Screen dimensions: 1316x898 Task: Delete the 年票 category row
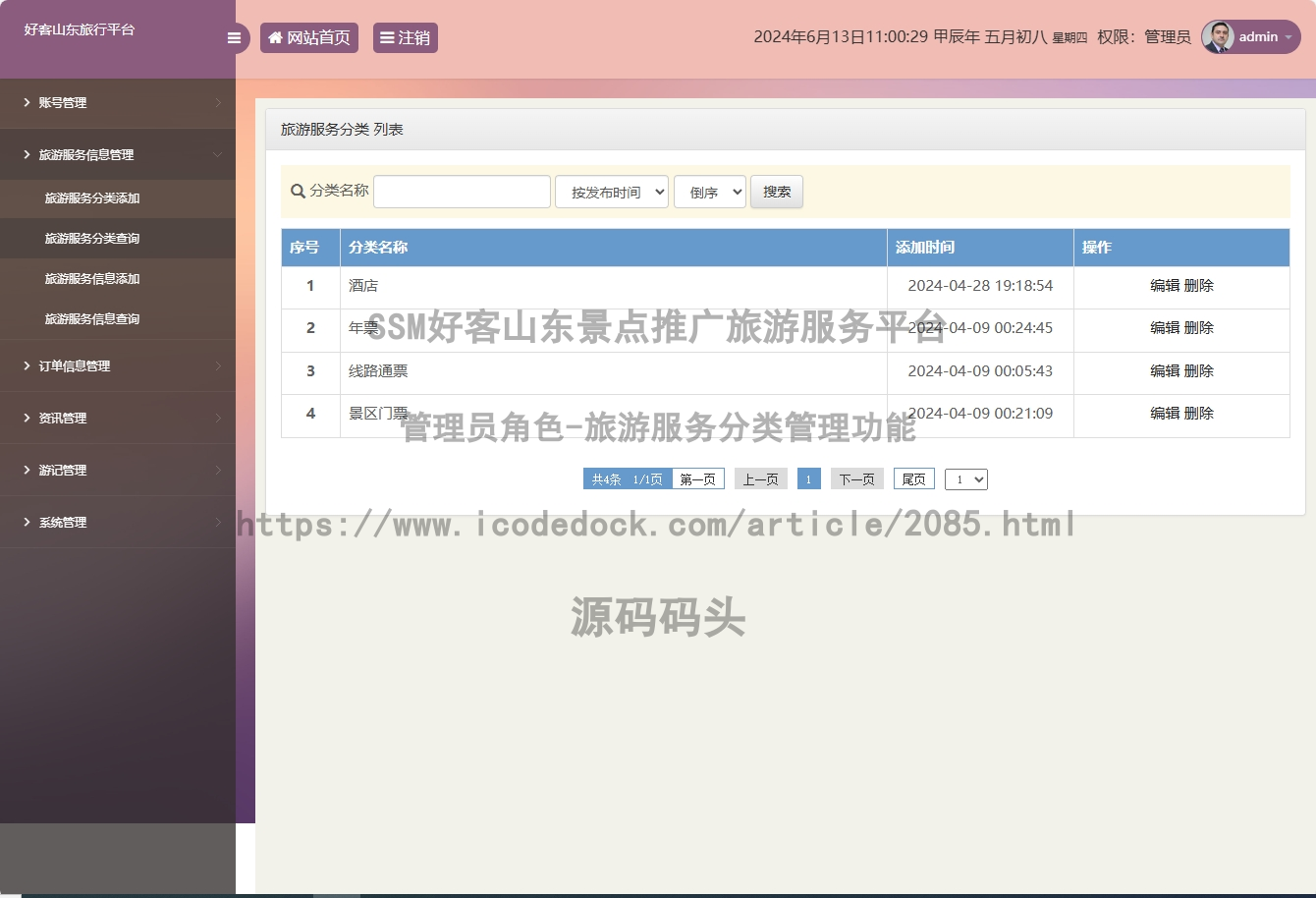tap(1199, 328)
